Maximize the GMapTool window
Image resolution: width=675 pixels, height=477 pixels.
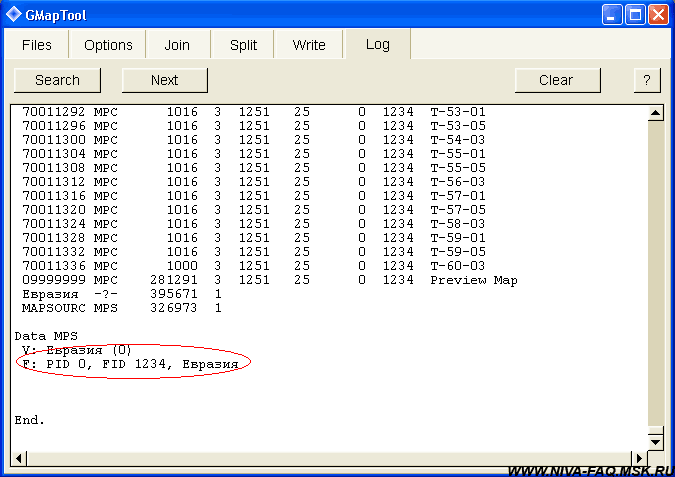coord(635,15)
